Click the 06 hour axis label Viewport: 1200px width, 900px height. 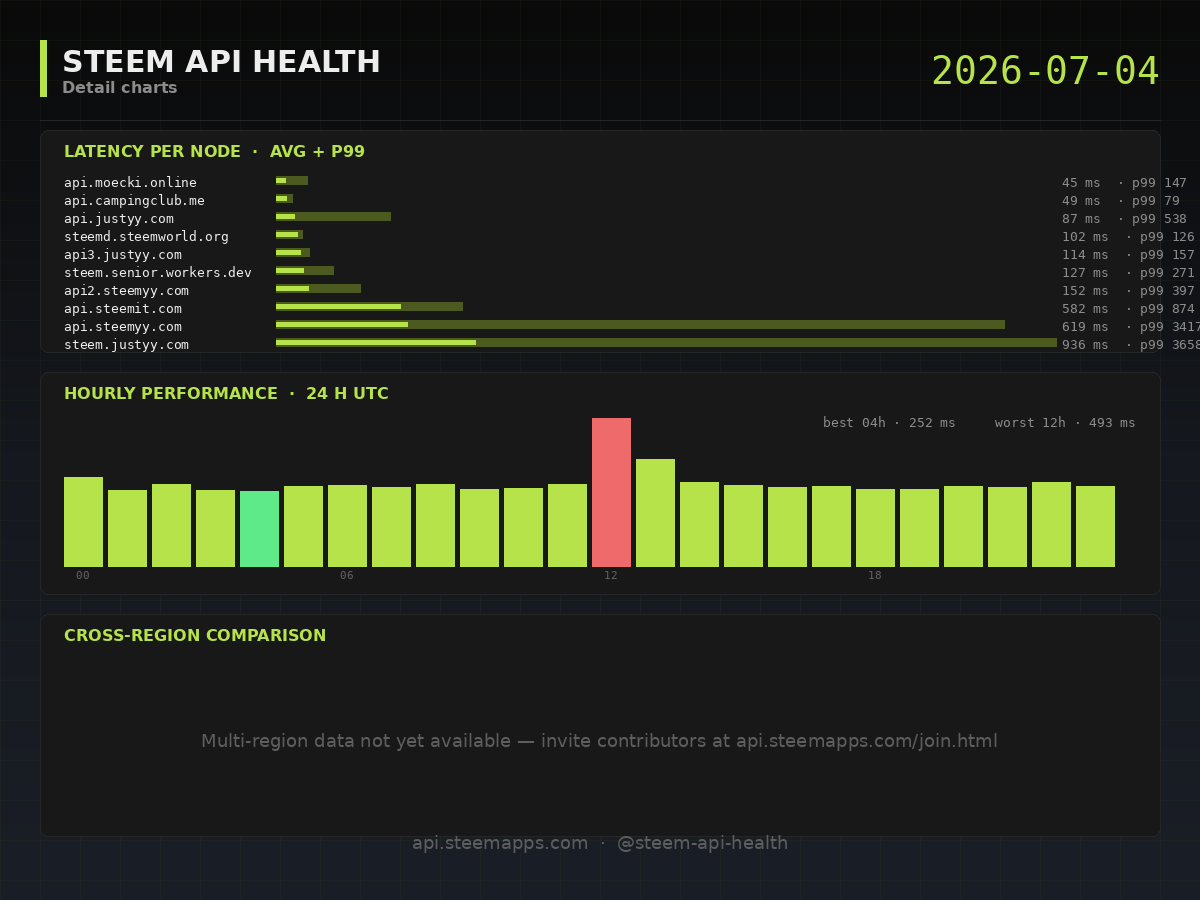coord(347,576)
